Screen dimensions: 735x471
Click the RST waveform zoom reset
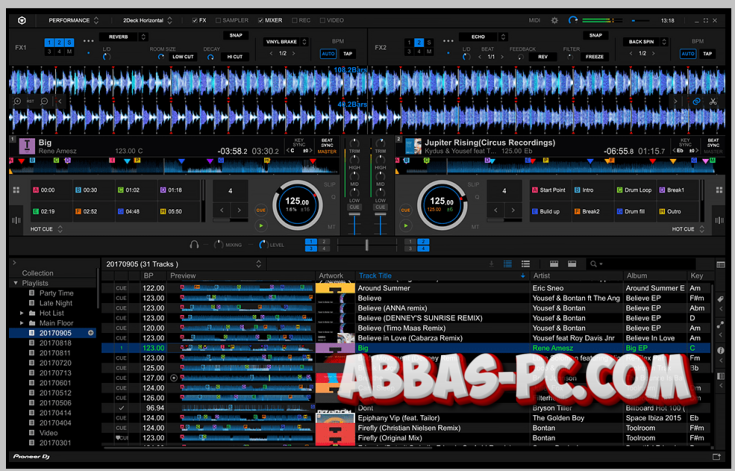pos(30,101)
